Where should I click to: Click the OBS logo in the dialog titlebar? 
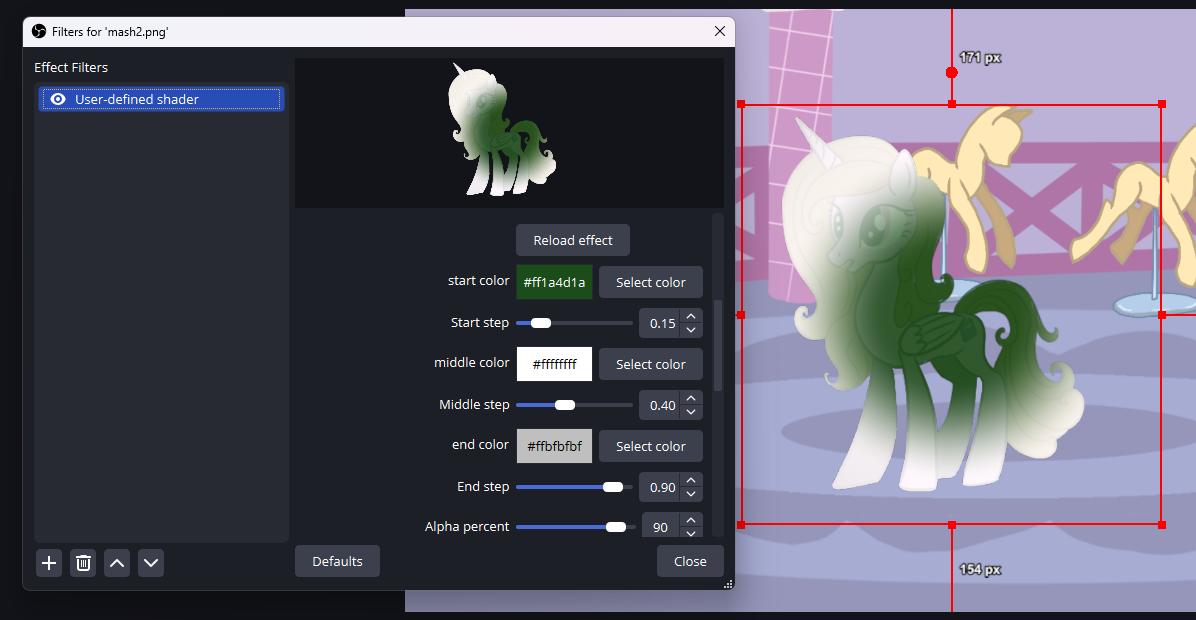[x=37, y=31]
